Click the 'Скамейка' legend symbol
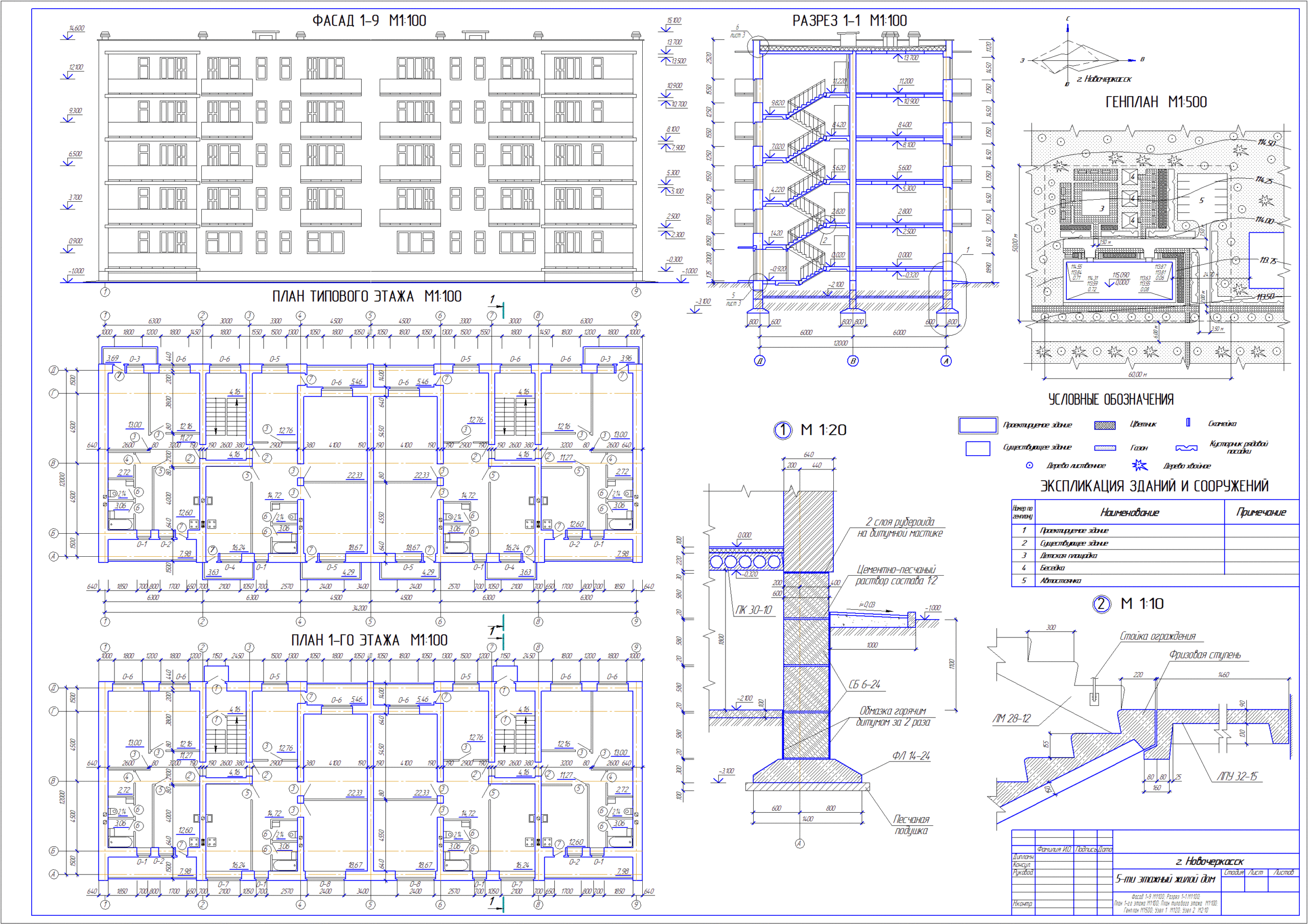The height and width of the screenshot is (924, 1308). pos(1188,422)
